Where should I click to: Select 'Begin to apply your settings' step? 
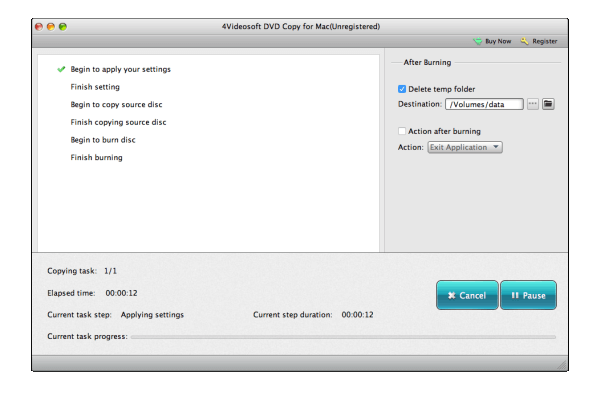point(121,69)
